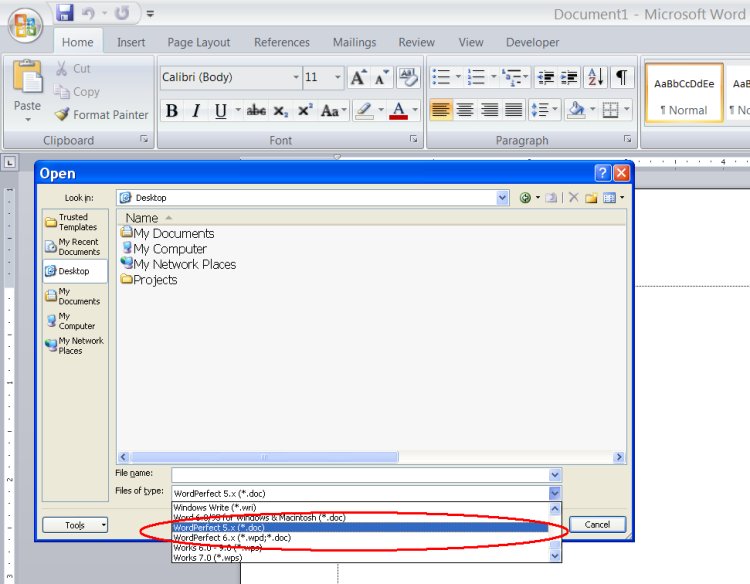This screenshot has height=584, width=750.
Task: Switch to the Page Layout tab
Action: pyautogui.click(x=199, y=43)
